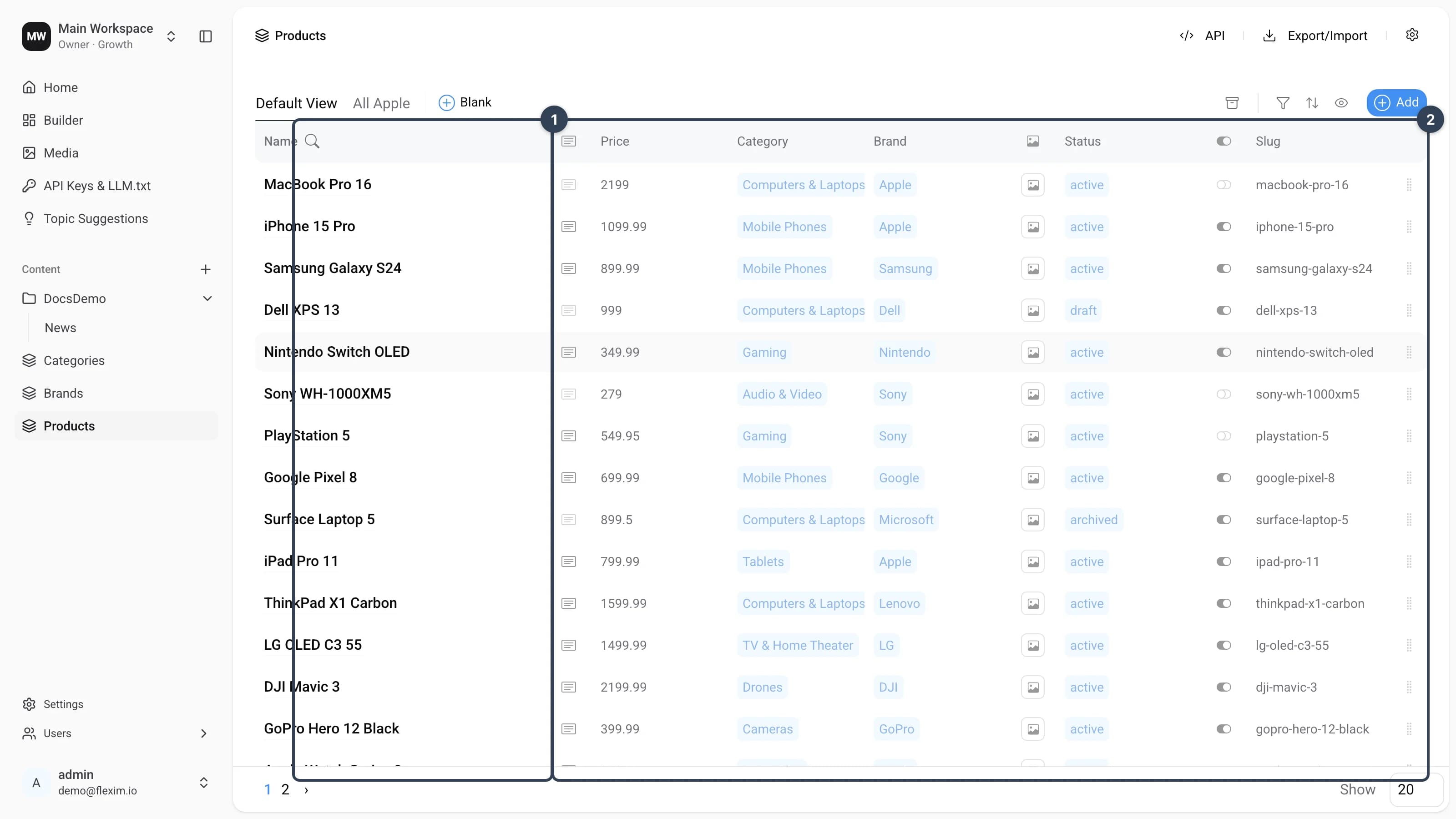Toggle switch for DJI Mavic 3 row

(1223, 687)
